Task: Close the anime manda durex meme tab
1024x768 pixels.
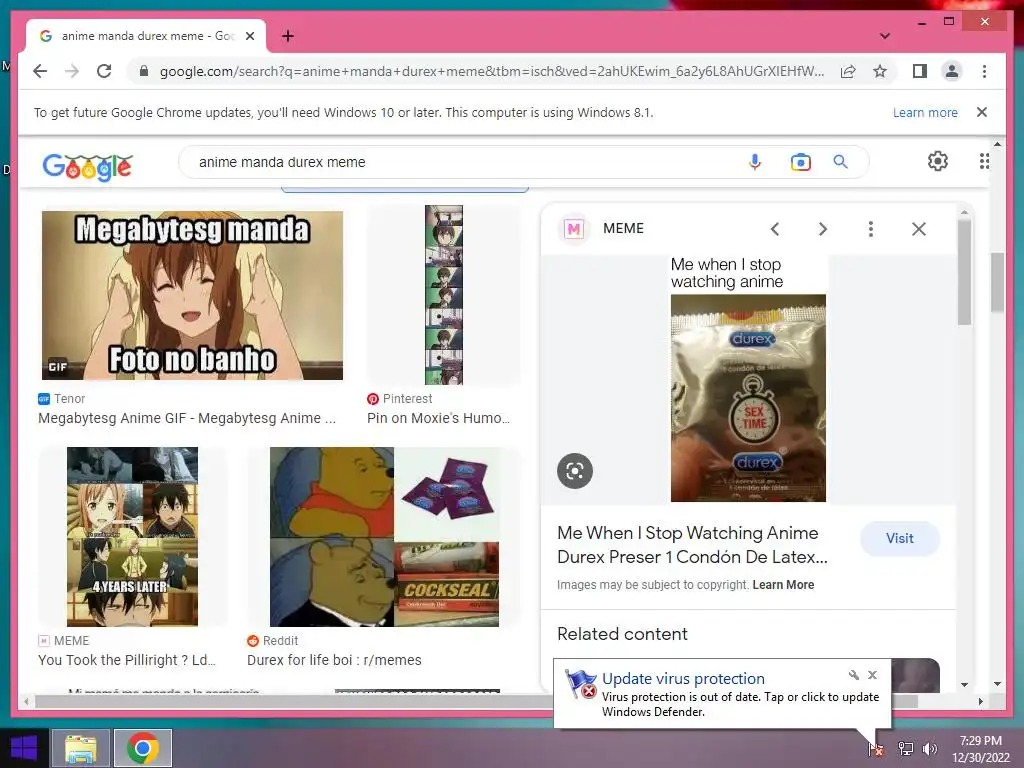Action: 249,36
